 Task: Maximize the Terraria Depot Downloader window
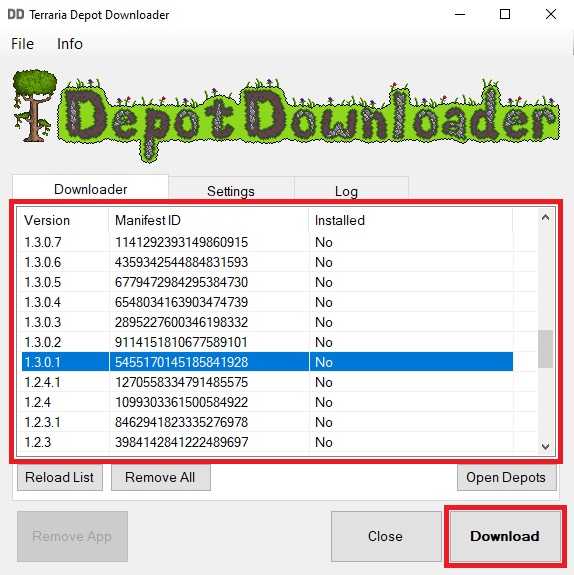[505, 14]
